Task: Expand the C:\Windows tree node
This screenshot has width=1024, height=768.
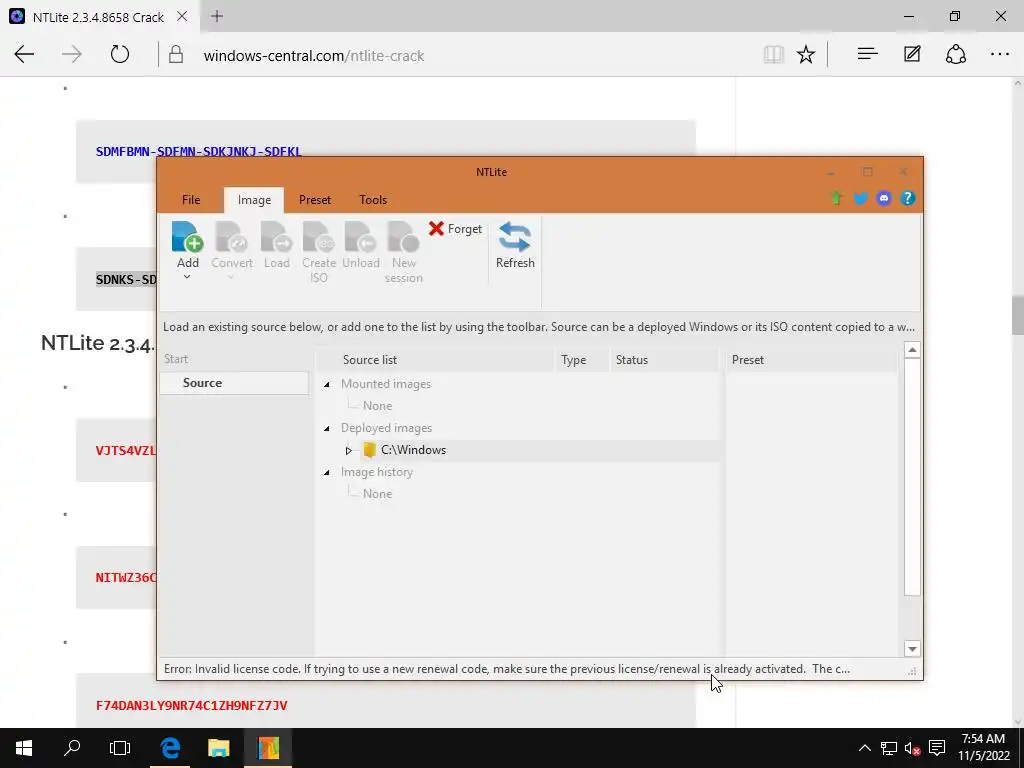Action: point(349,450)
